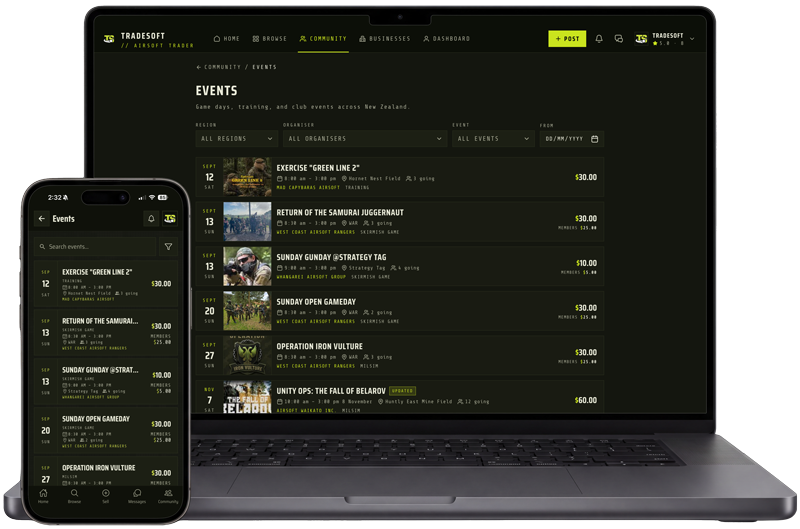Image resolution: width=800 pixels, height=529 pixels.
Task: Click the + POST button
Action: tap(567, 39)
